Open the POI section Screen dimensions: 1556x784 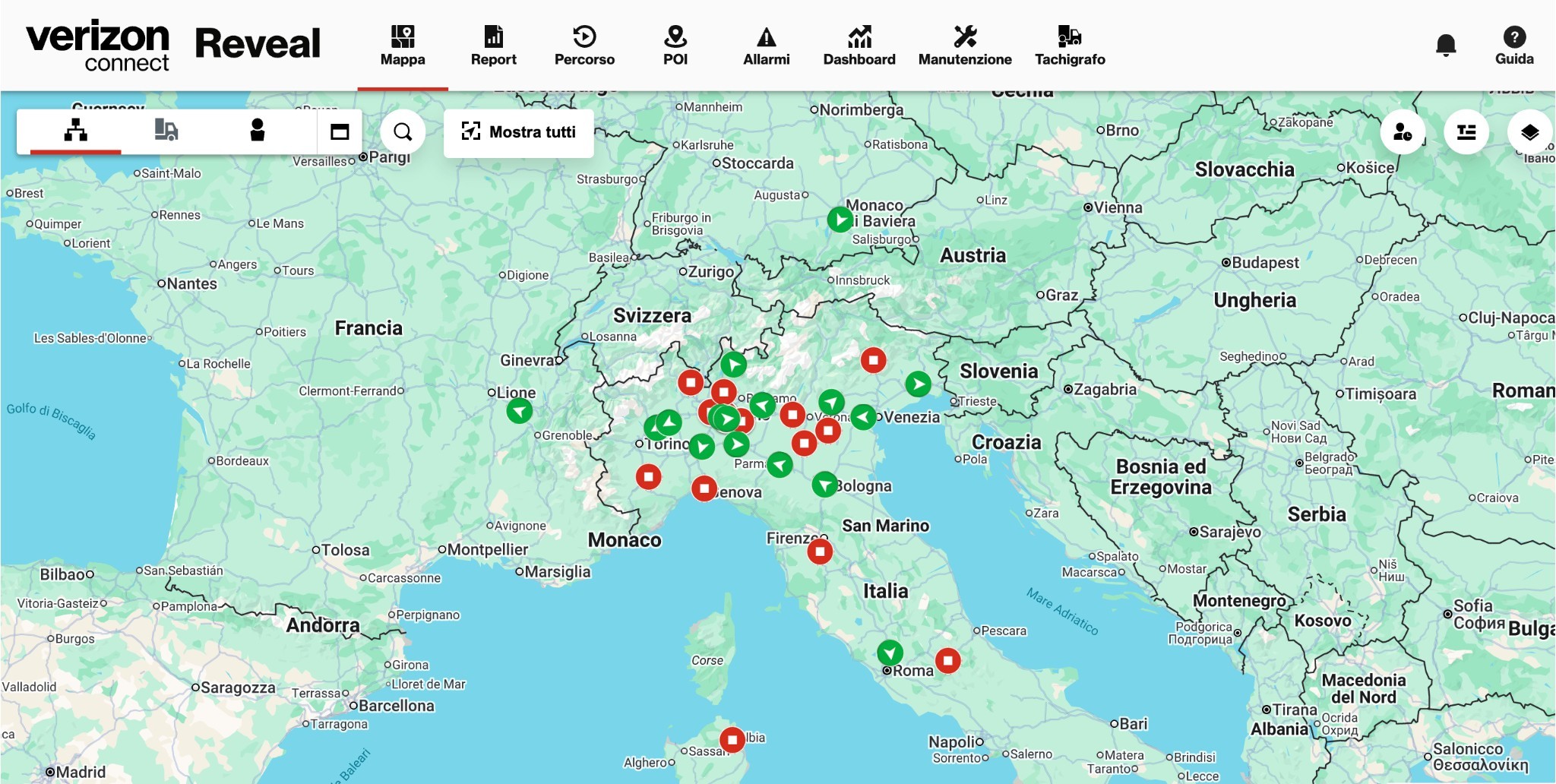[675, 46]
